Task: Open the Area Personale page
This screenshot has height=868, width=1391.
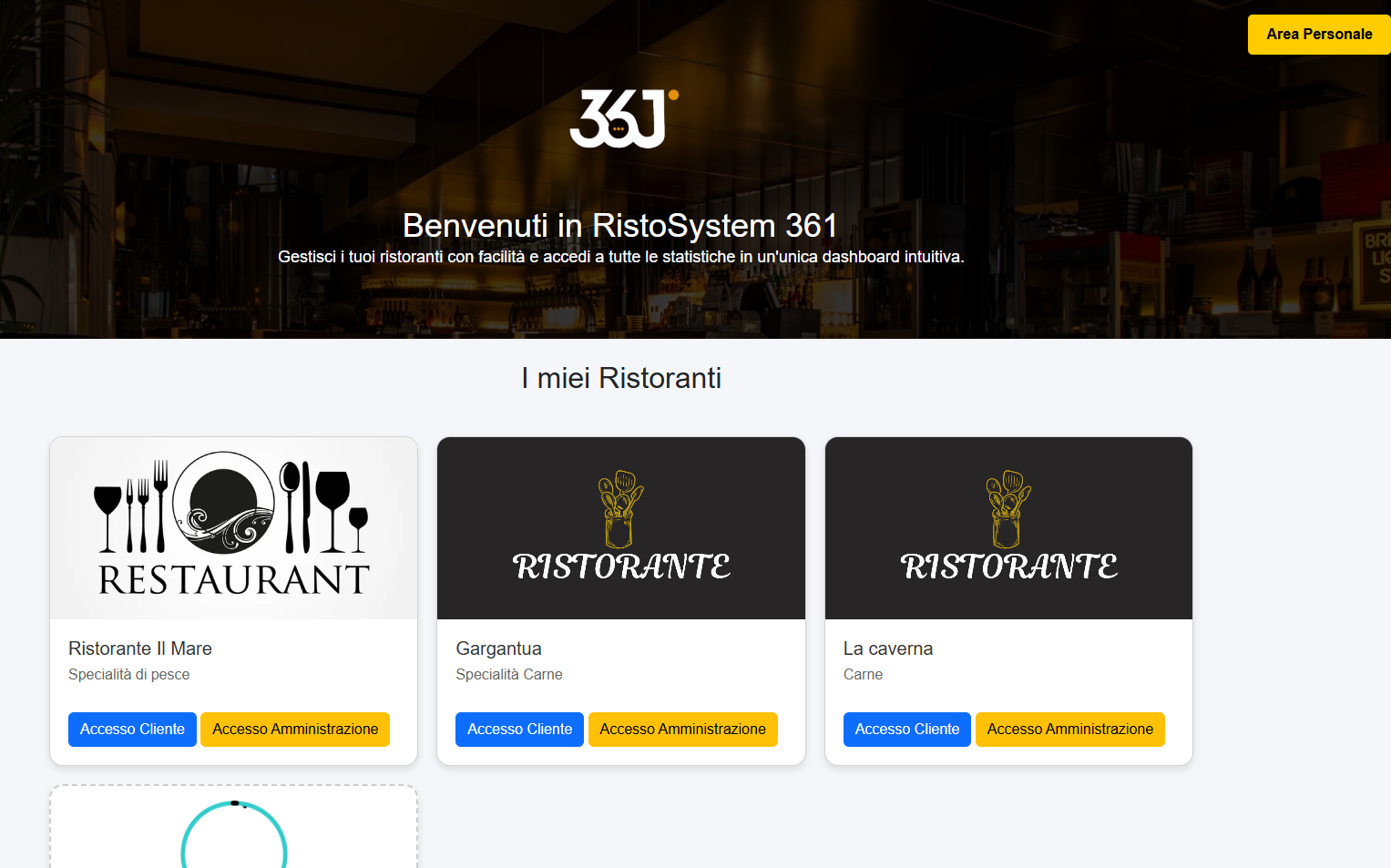Action: coord(1318,34)
